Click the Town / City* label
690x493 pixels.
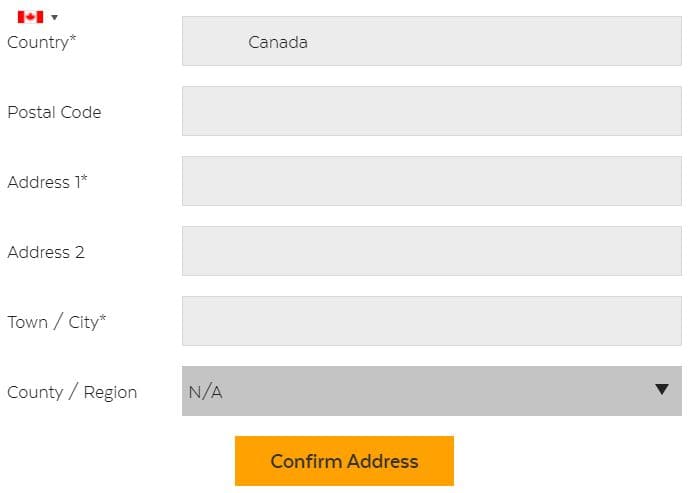[57, 322]
